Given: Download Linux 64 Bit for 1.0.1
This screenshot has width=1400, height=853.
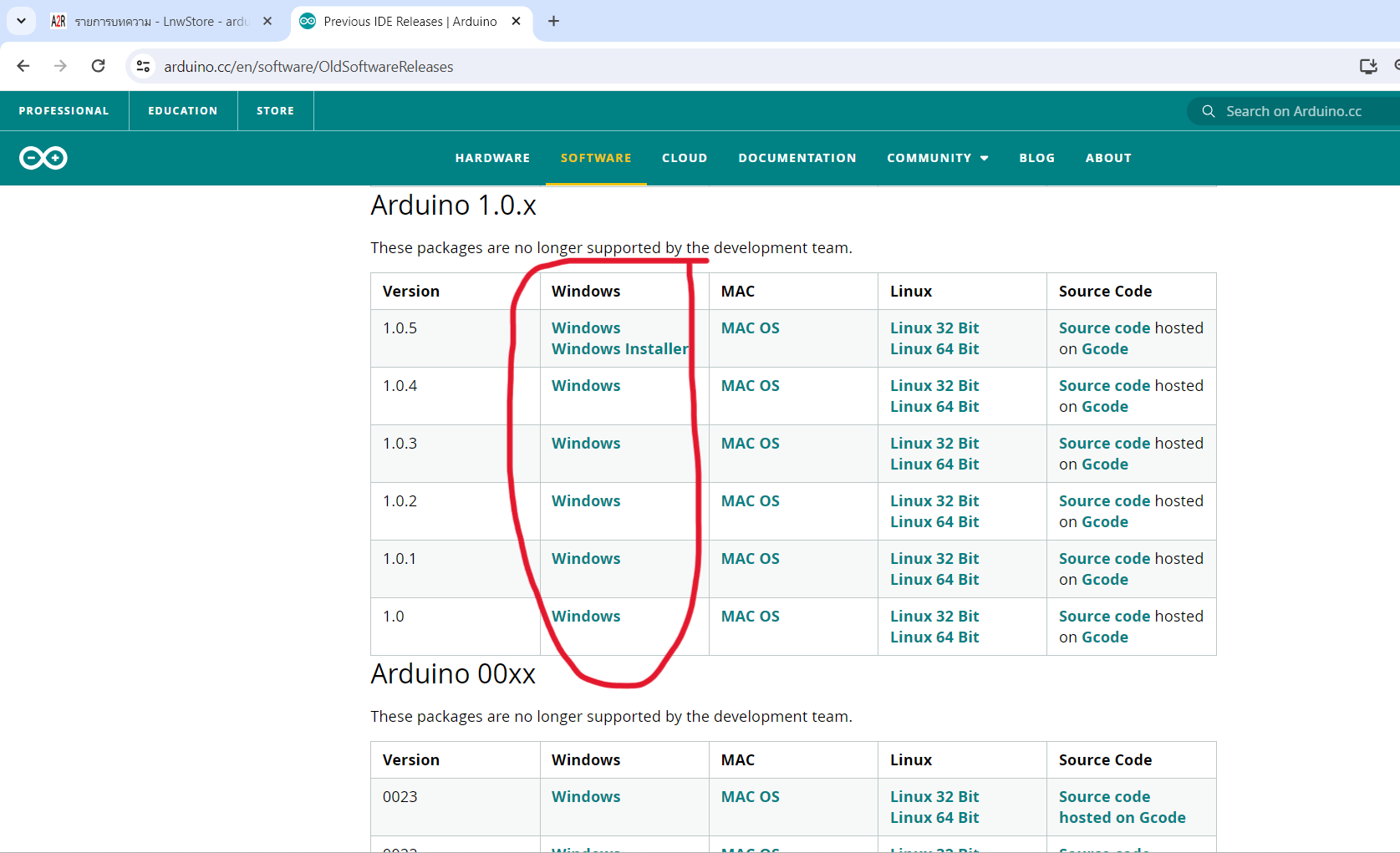Looking at the screenshot, I should [934, 580].
